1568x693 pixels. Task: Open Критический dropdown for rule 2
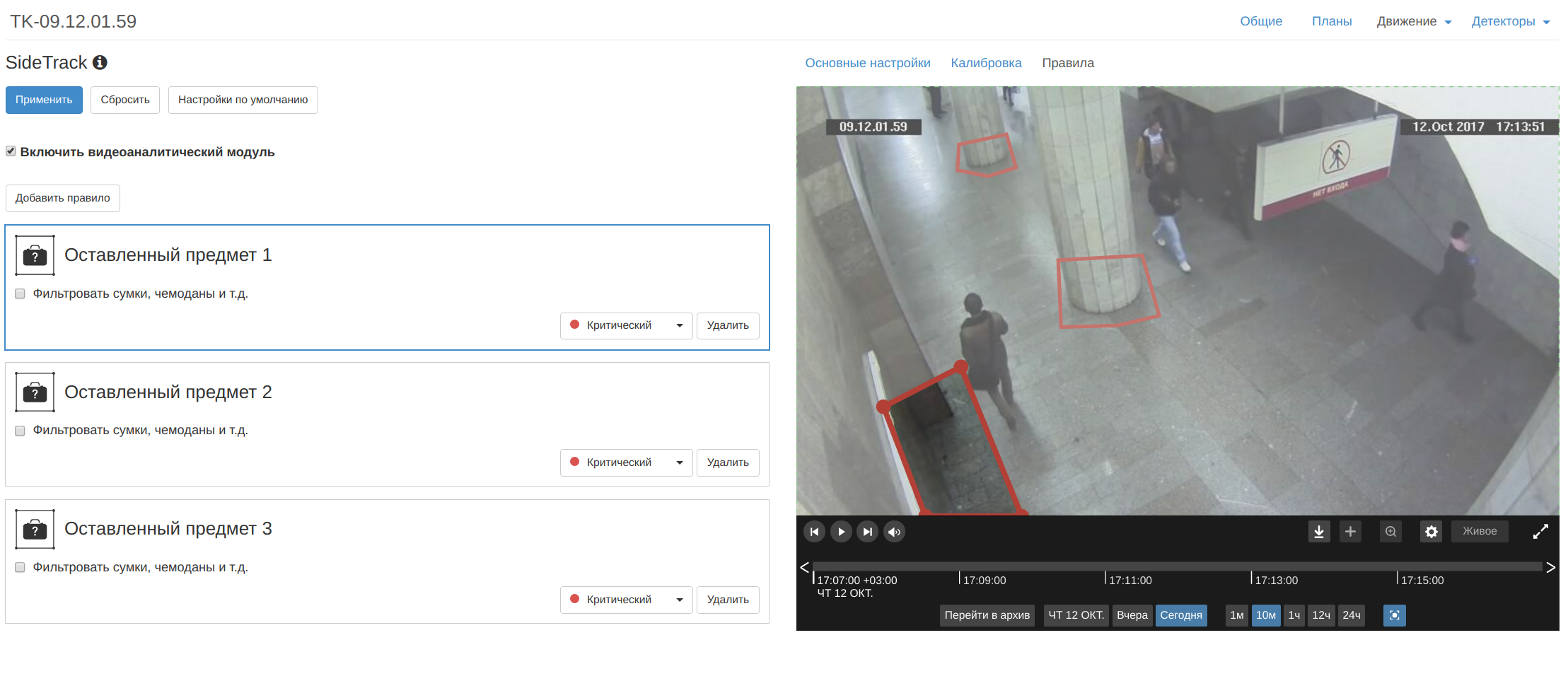click(626, 462)
